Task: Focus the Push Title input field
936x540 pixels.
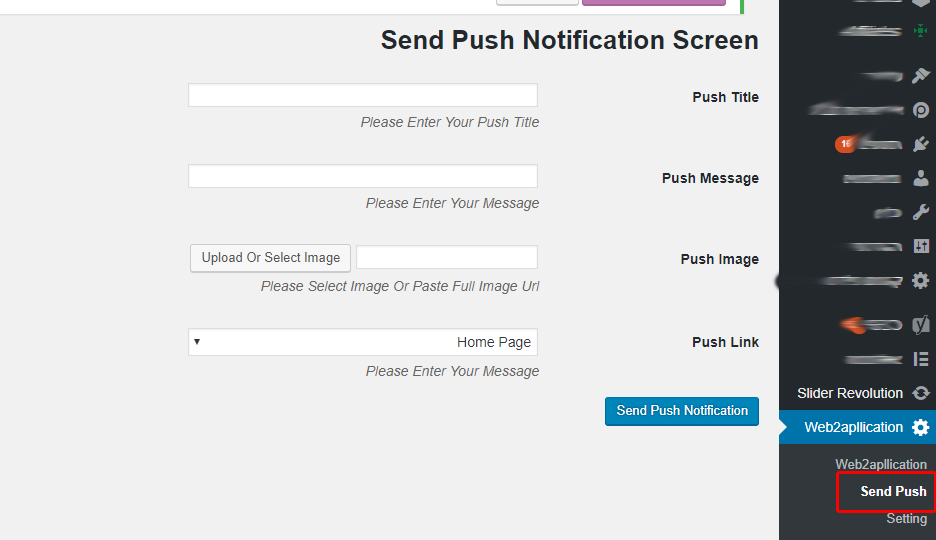Action: [x=362, y=95]
